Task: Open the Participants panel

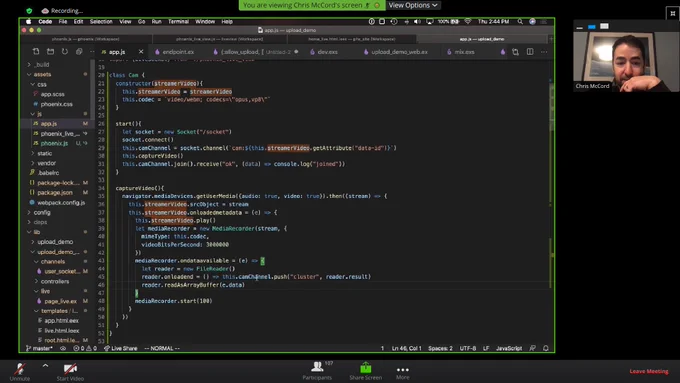Action: [317, 371]
